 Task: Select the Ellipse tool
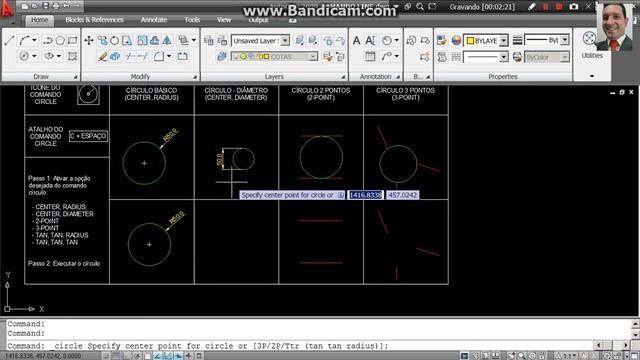(49, 56)
